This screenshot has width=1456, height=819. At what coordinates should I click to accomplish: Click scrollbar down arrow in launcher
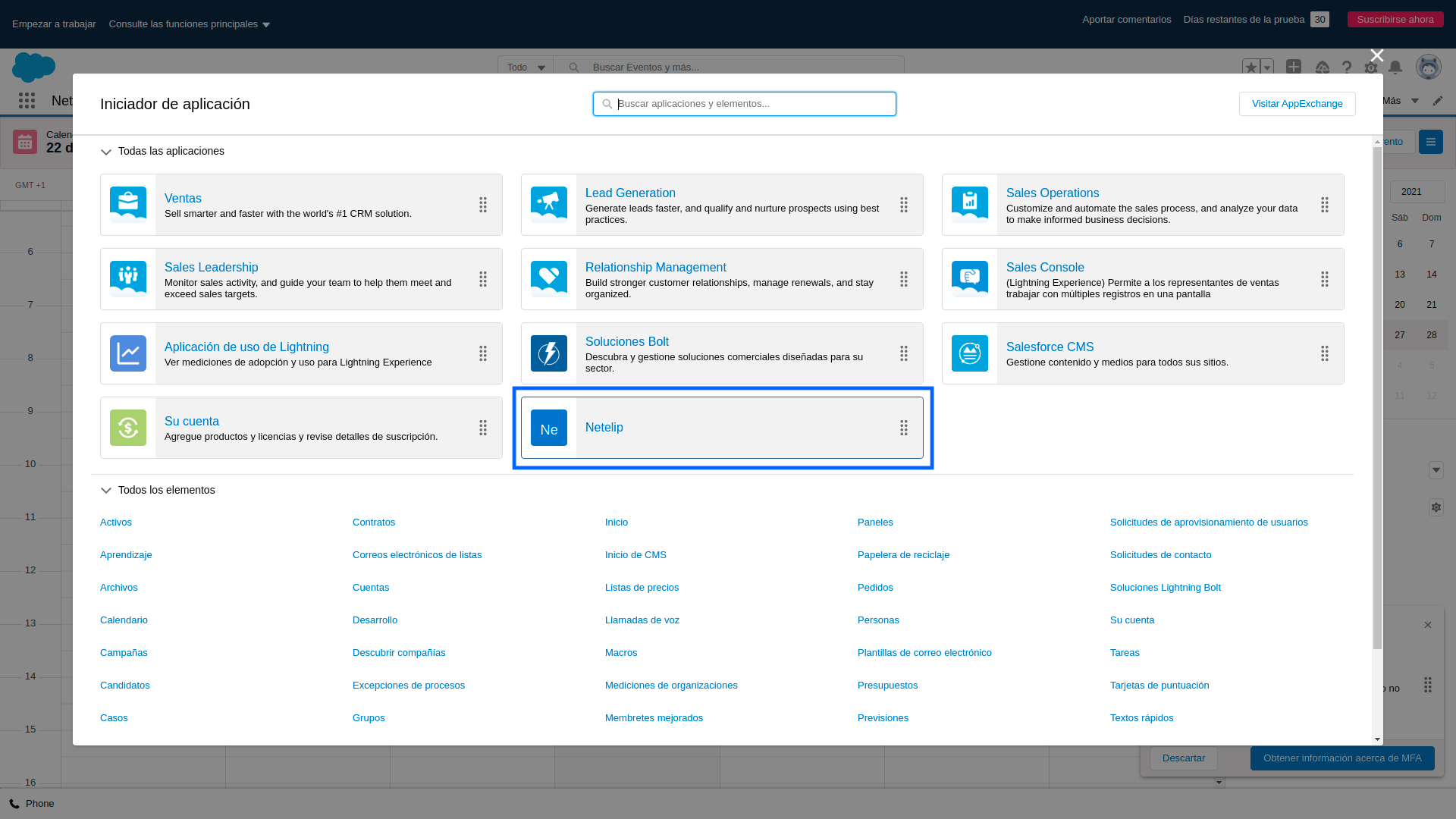click(x=1377, y=739)
